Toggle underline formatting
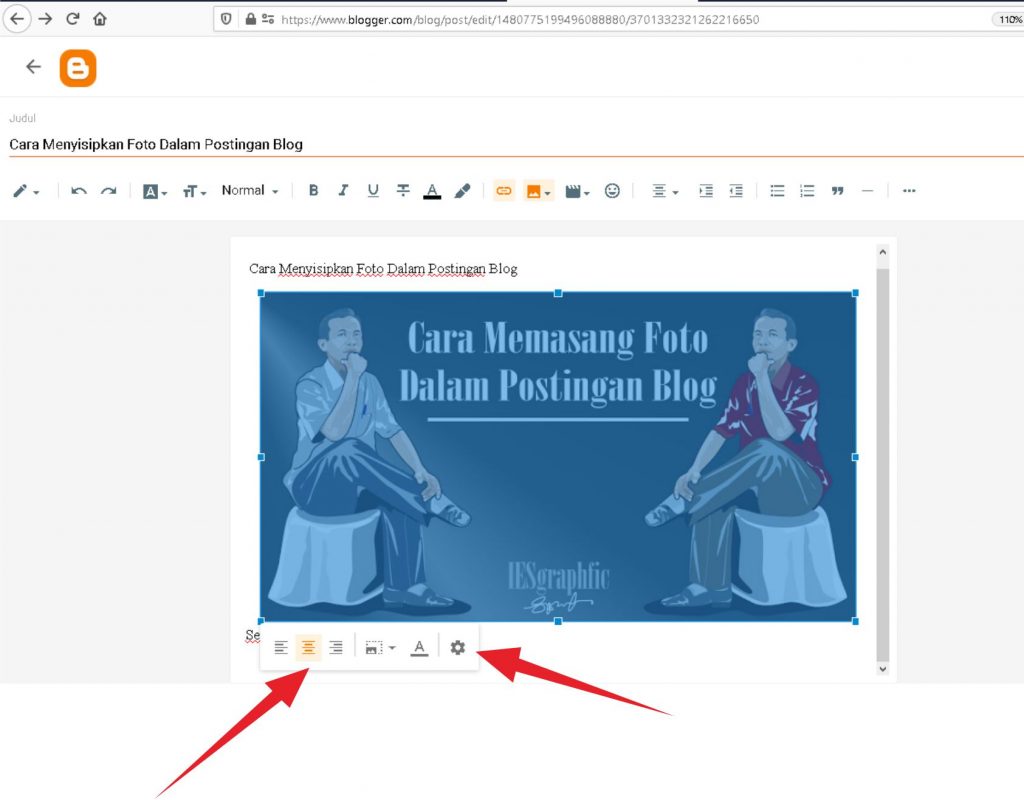The width and height of the screenshot is (1024, 800). click(x=373, y=190)
